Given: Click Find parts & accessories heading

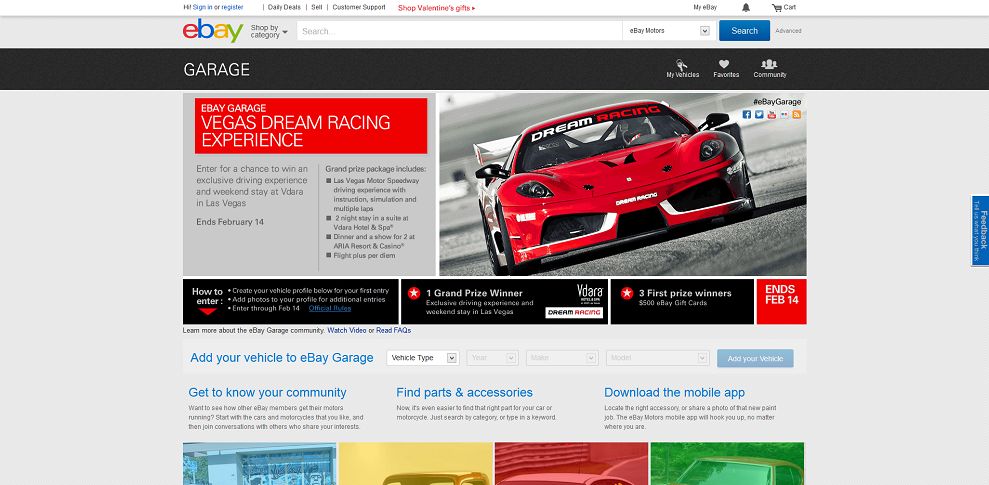Looking at the screenshot, I should 464,392.
